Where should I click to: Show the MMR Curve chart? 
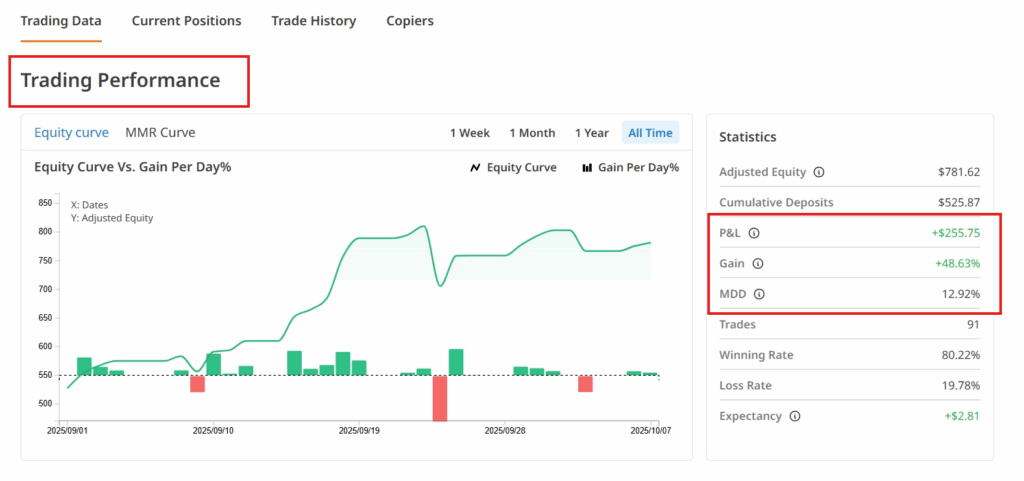[x=160, y=132]
